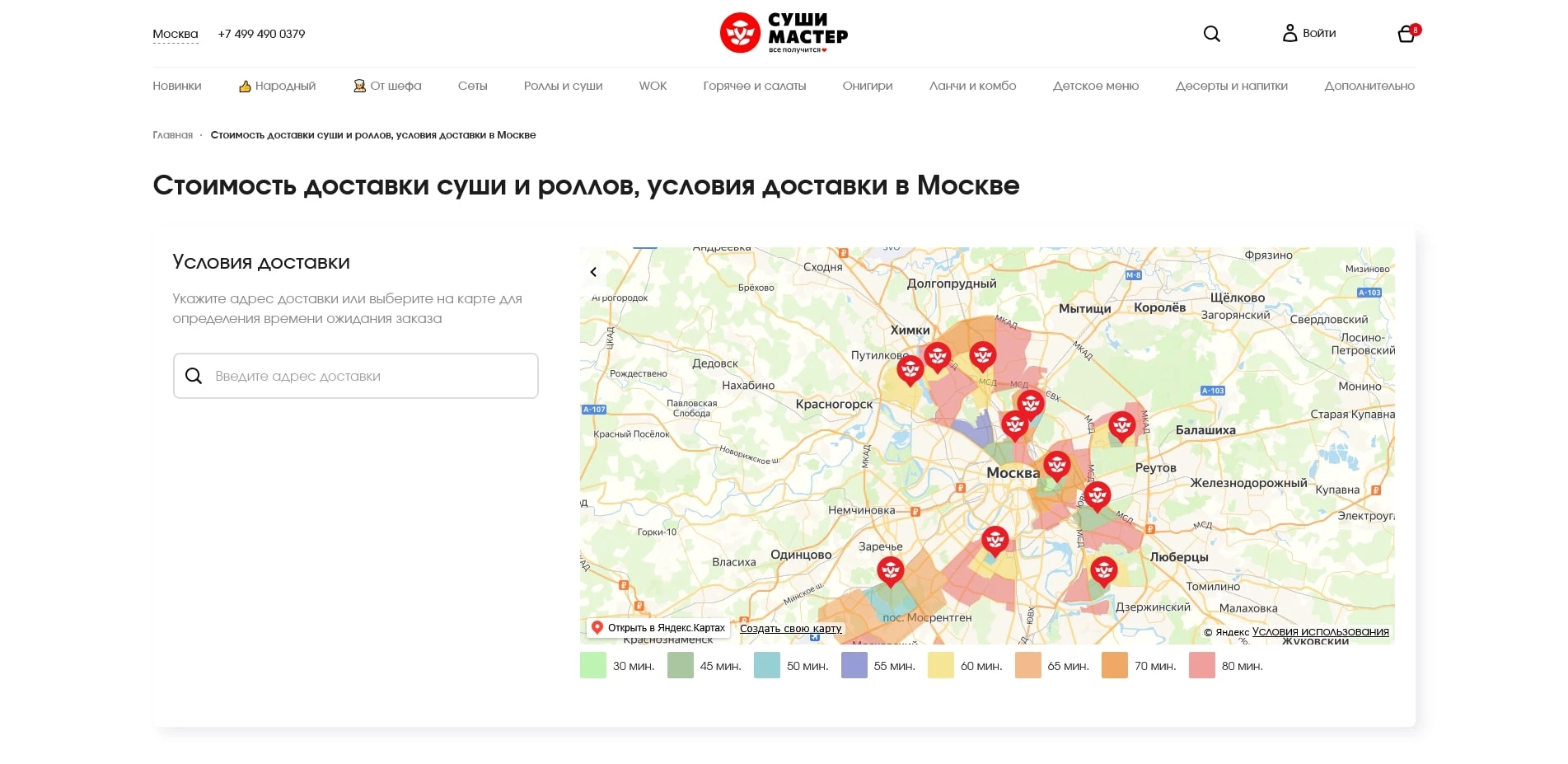Open the Москва city selector

click(174, 33)
